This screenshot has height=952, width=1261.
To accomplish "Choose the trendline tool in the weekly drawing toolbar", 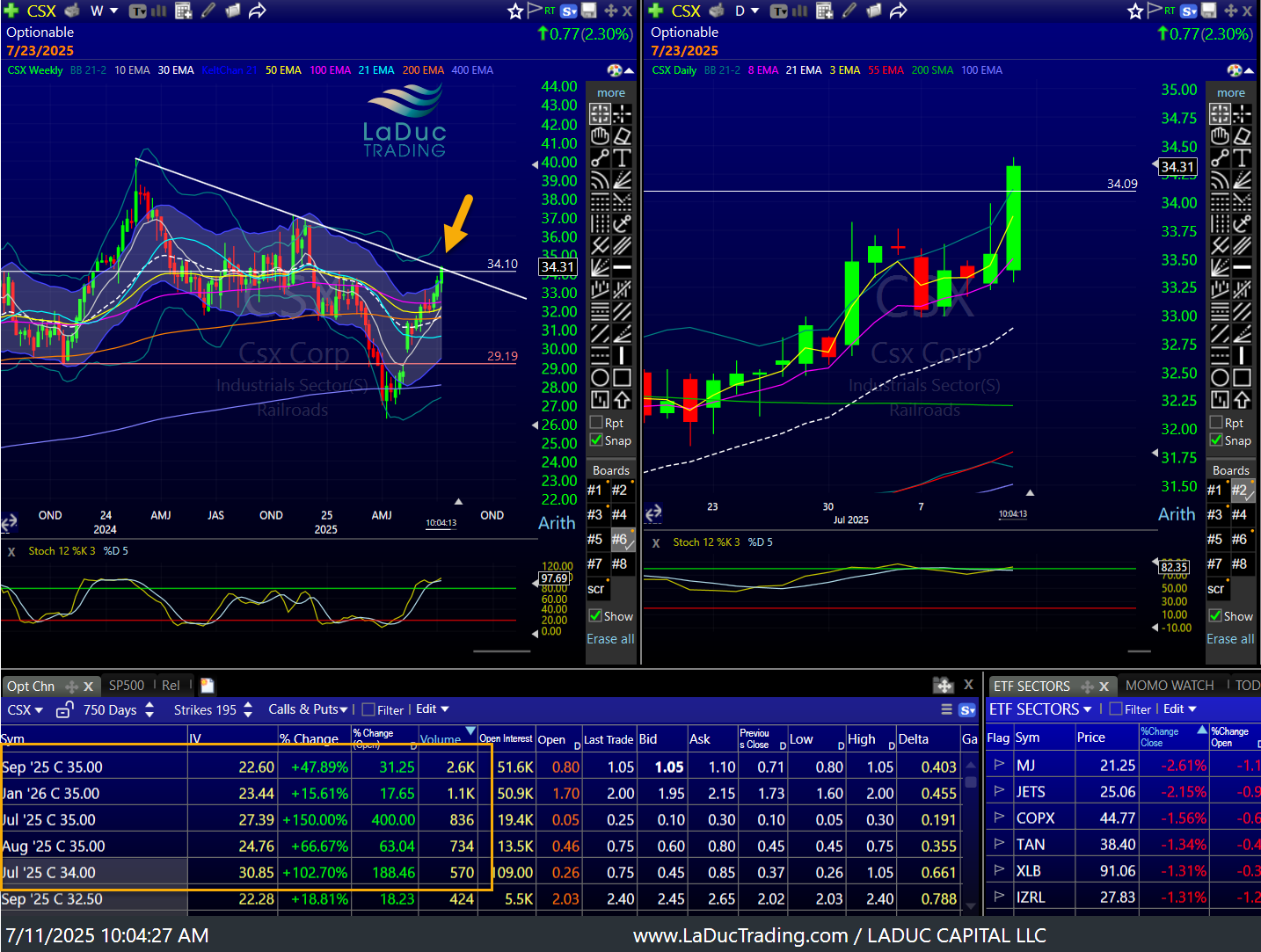I will pos(600,157).
